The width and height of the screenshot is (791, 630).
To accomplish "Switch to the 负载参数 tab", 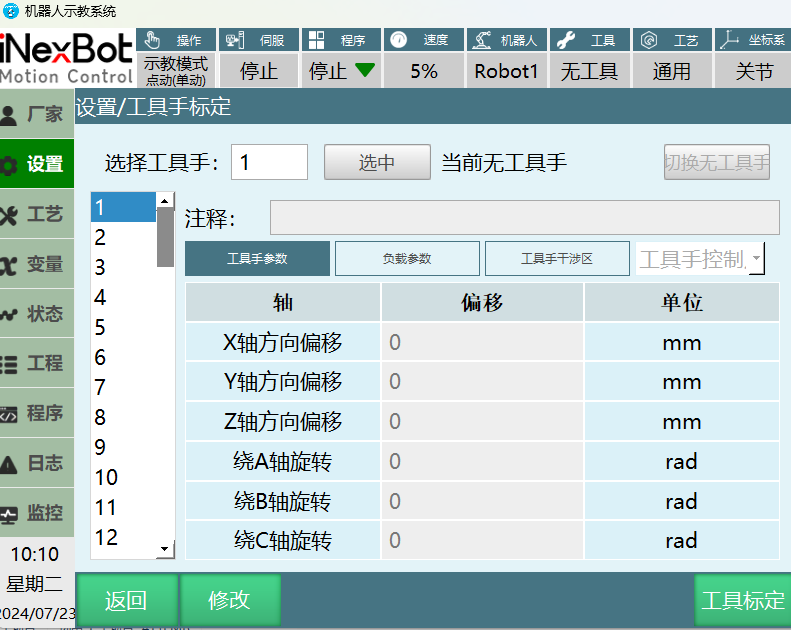I will (x=407, y=259).
